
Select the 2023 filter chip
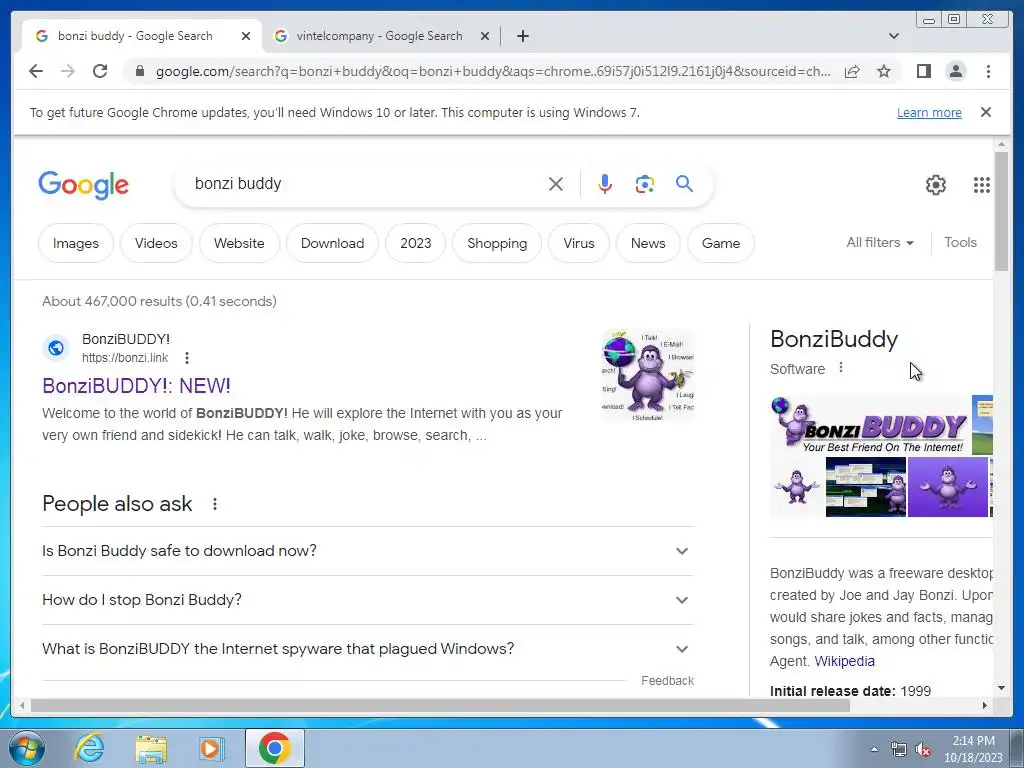click(x=415, y=243)
